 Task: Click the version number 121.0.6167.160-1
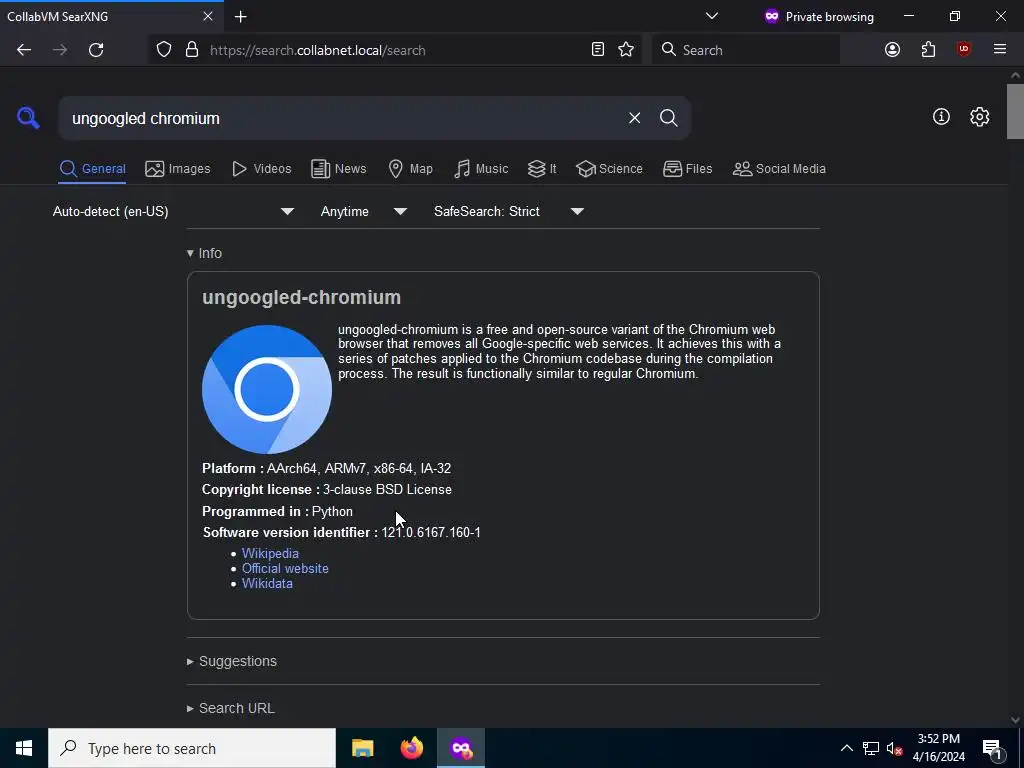click(x=431, y=532)
